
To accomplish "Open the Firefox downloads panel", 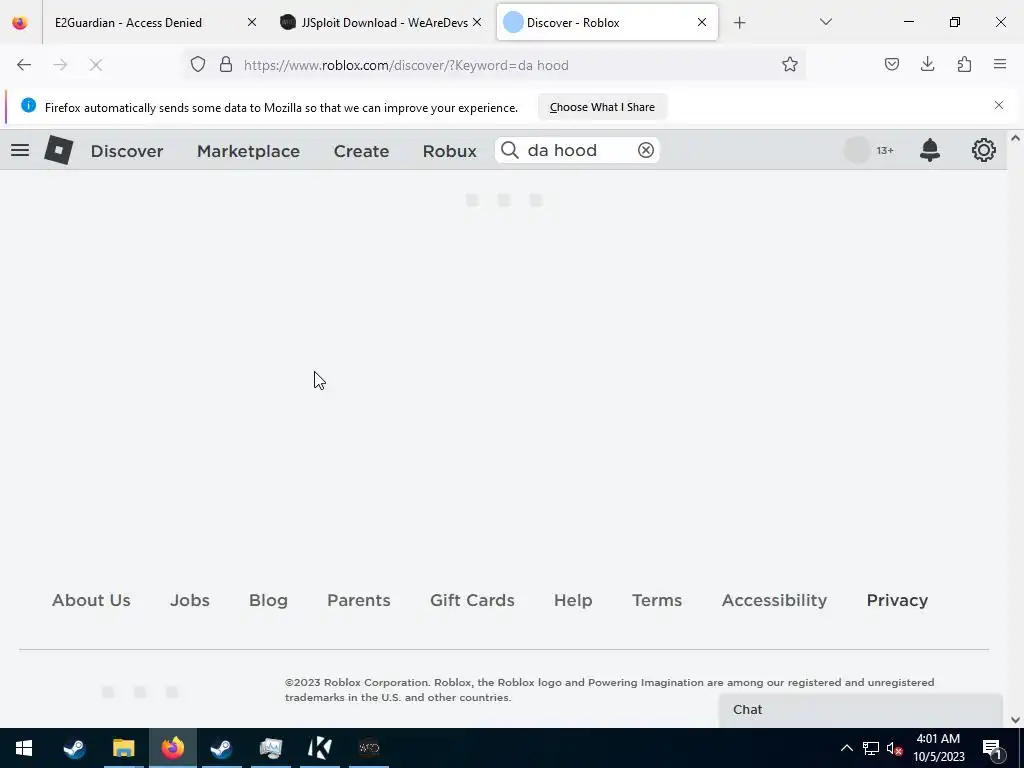I will 927,64.
